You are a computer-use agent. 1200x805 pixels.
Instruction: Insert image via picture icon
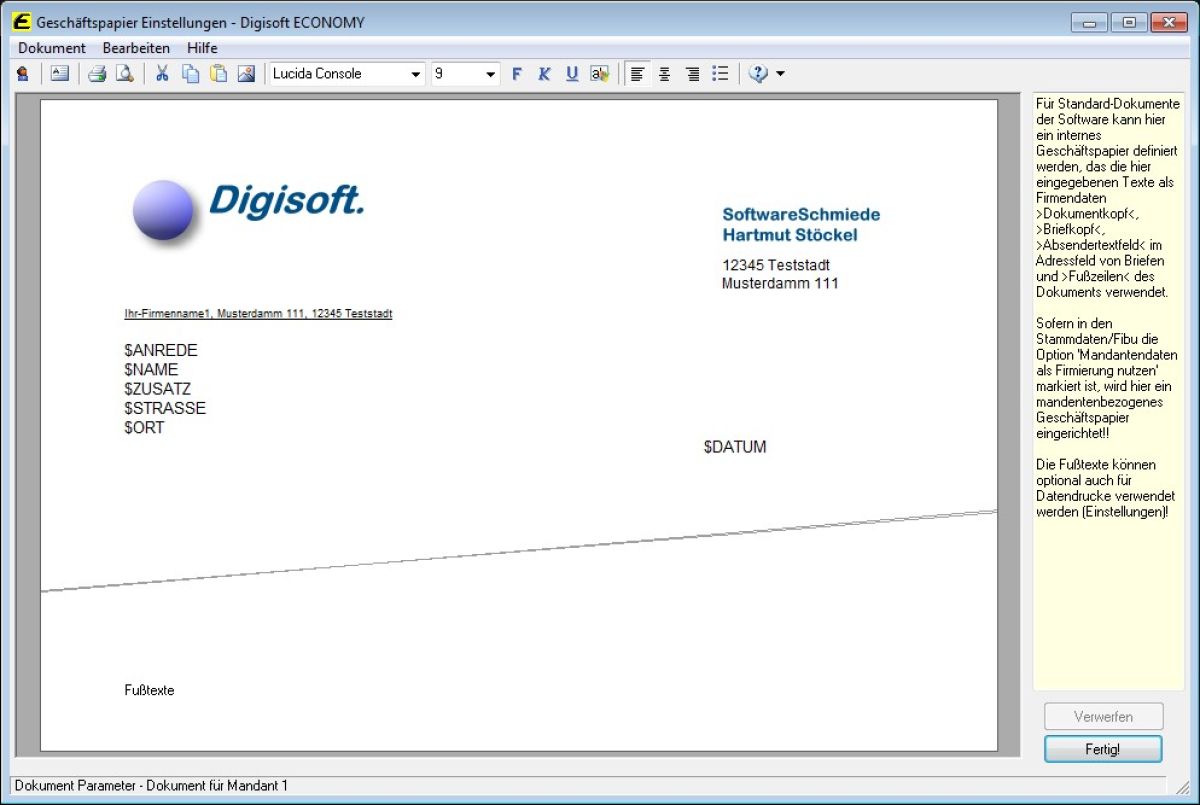246,74
